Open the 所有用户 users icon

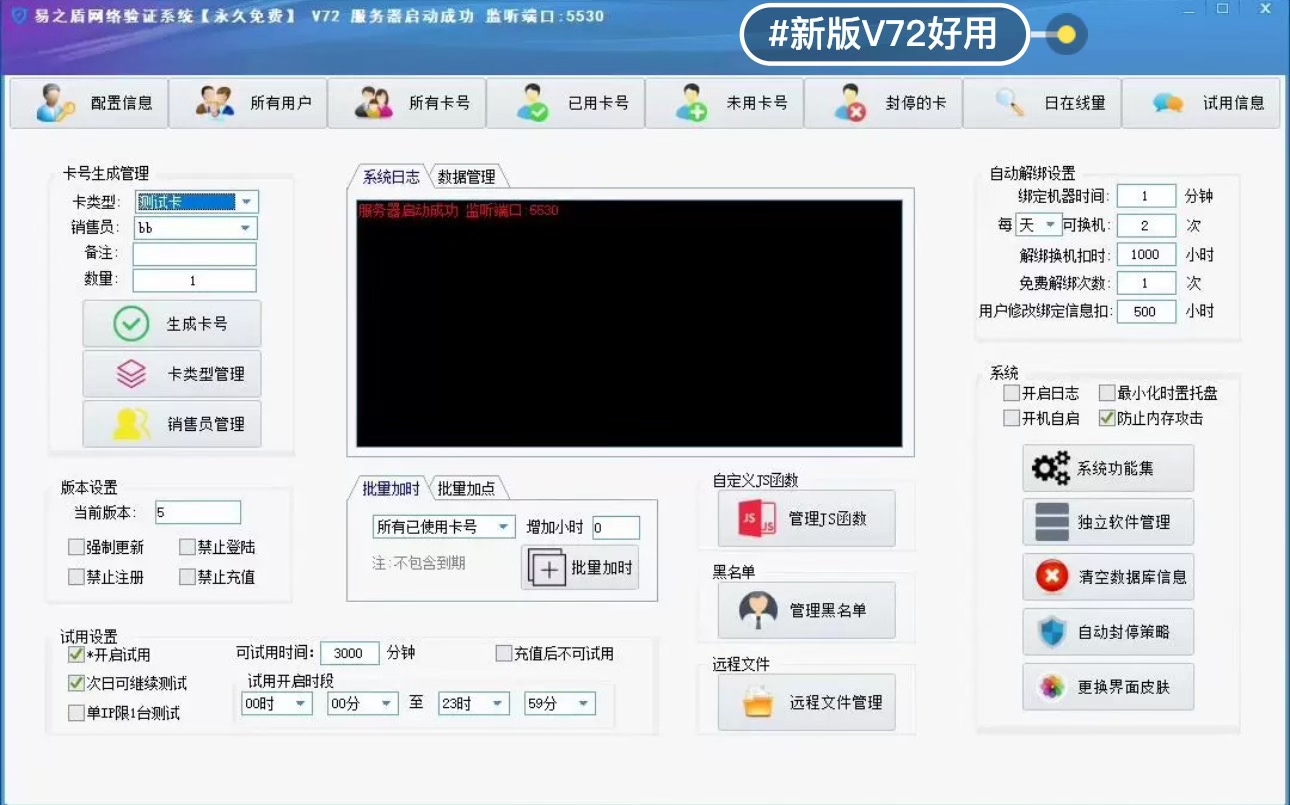pyautogui.click(x=215, y=102)
